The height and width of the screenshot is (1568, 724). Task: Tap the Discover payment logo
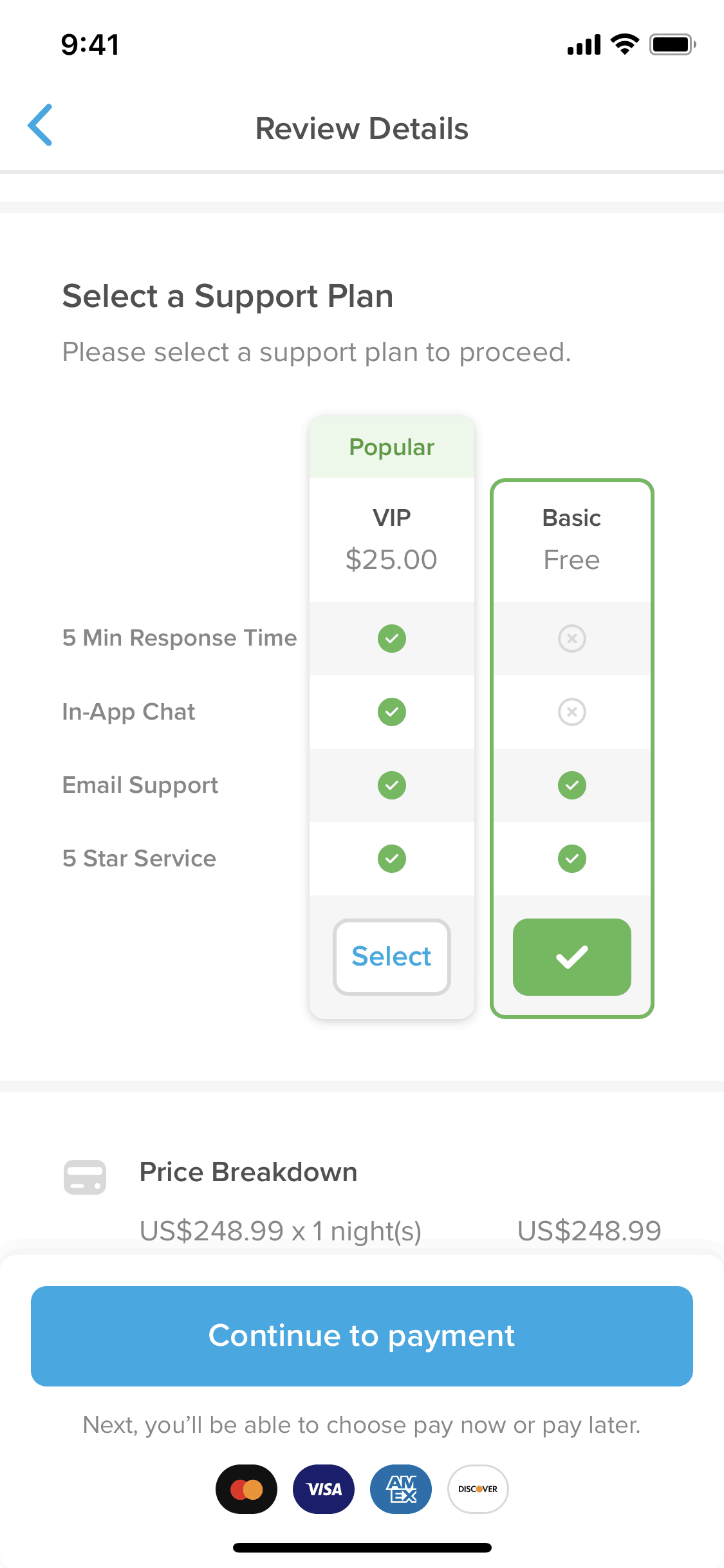click(478, 1489)
